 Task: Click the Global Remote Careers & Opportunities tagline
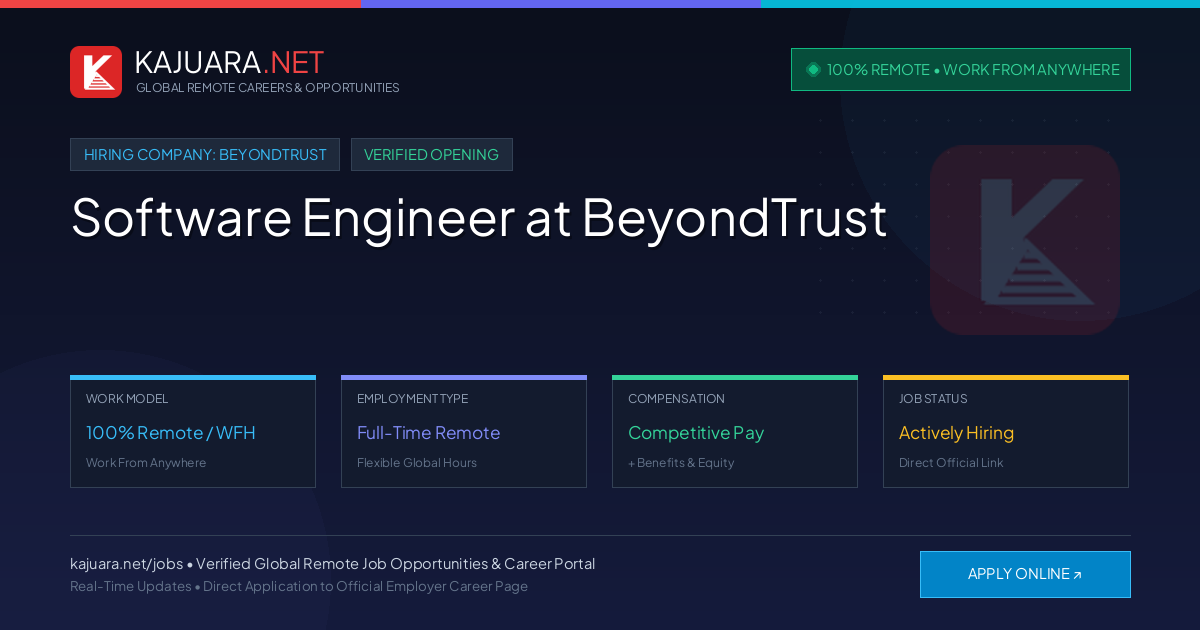tap(268, 88)
